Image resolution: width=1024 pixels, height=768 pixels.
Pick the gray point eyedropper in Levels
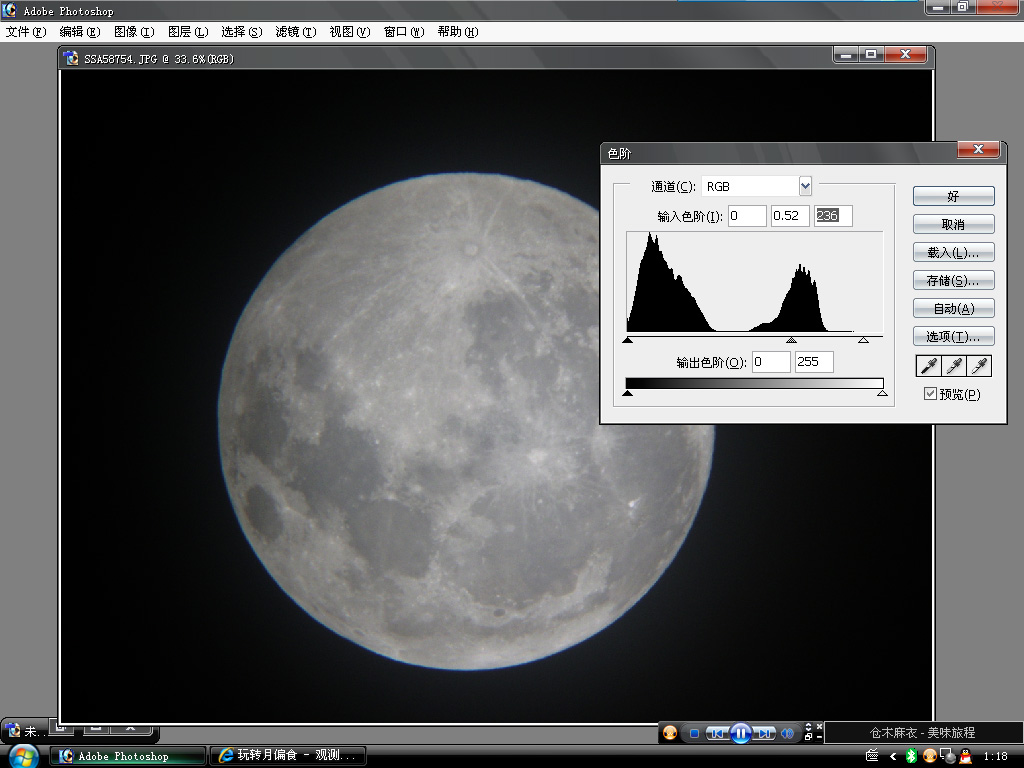pyautogui.click(x=953, y=366)
